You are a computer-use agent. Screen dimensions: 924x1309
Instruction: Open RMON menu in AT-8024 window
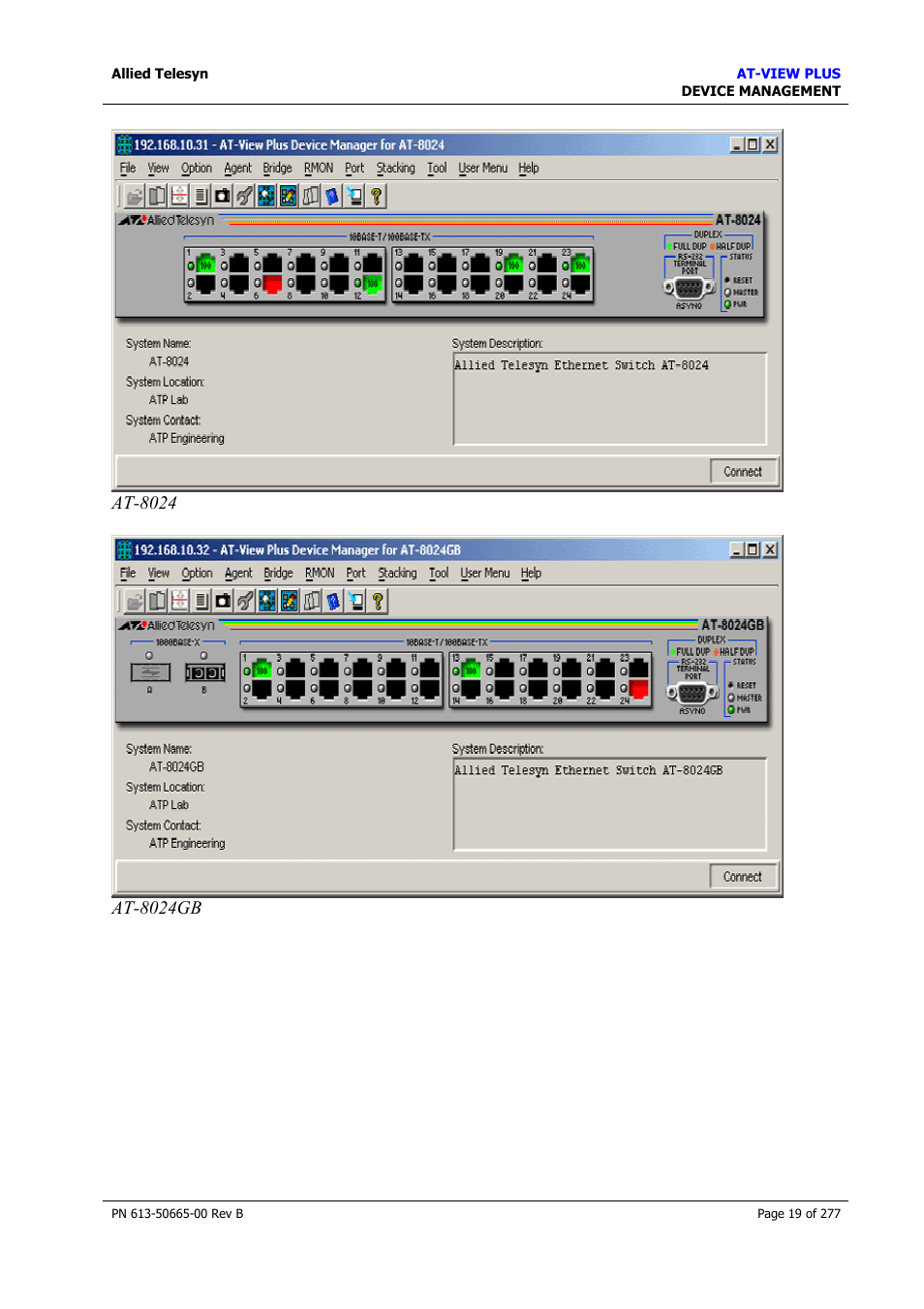(x=319, y=169)
